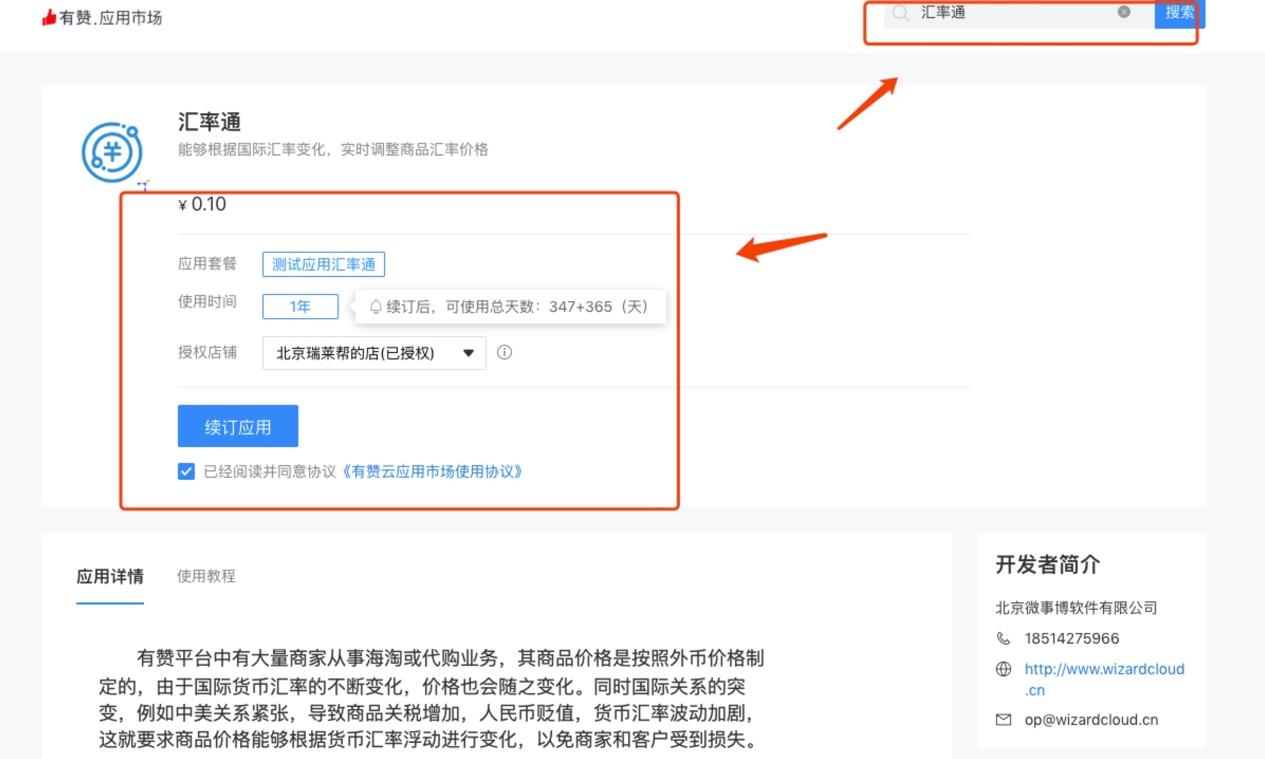Click the envelope icon beside the developer email
The image size is (1265, 759).
pos(1004,719)
